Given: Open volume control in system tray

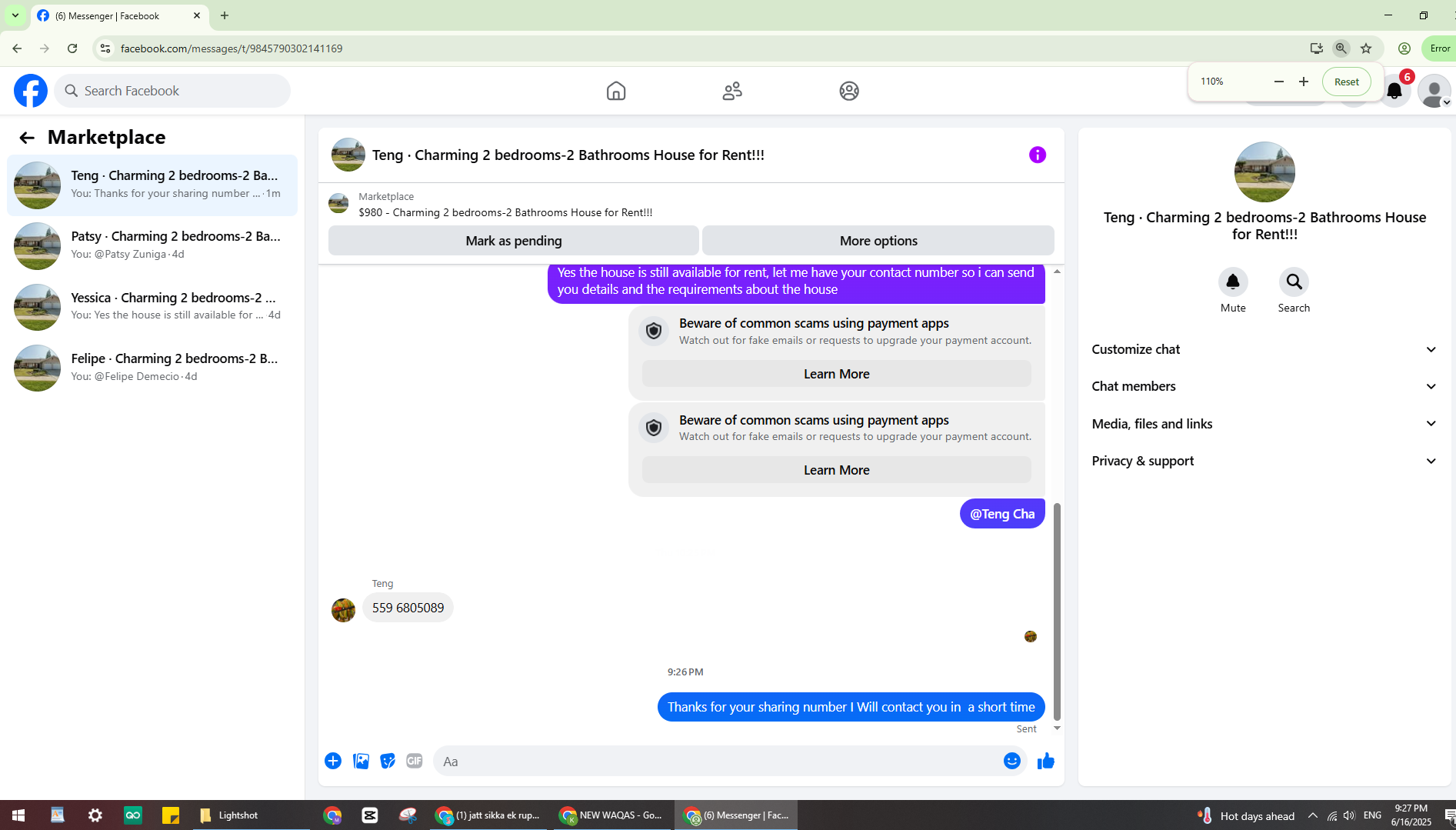Looking at the screenshot, I should tap(1350, 815).
